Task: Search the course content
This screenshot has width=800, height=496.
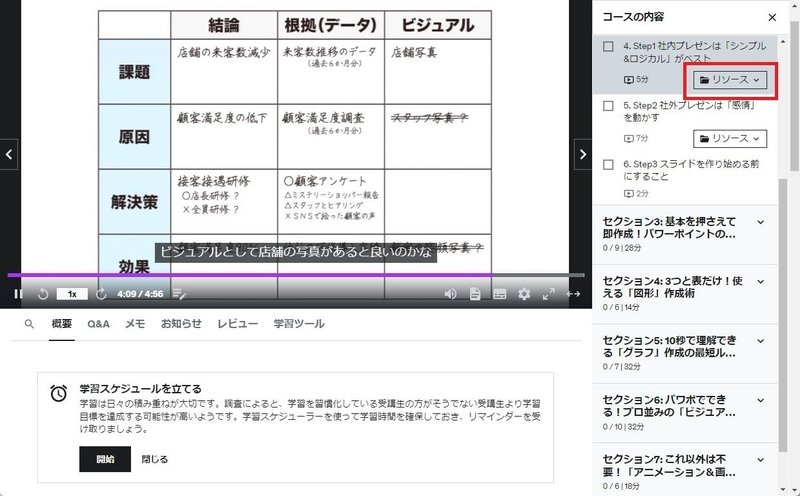Action: pyautogui.click(x=29, y=324)
